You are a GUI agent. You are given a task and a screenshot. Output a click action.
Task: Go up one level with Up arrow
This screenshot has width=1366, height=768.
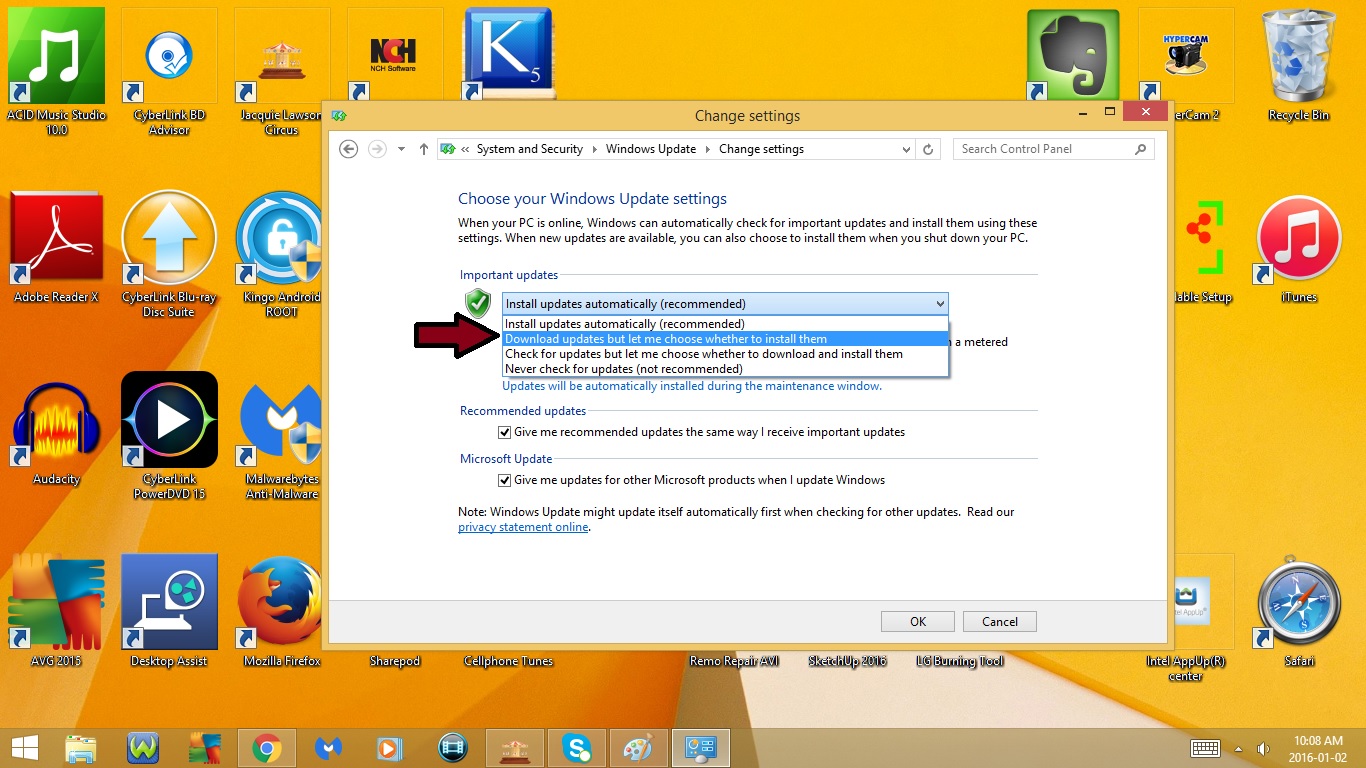(x=424, y=149)
